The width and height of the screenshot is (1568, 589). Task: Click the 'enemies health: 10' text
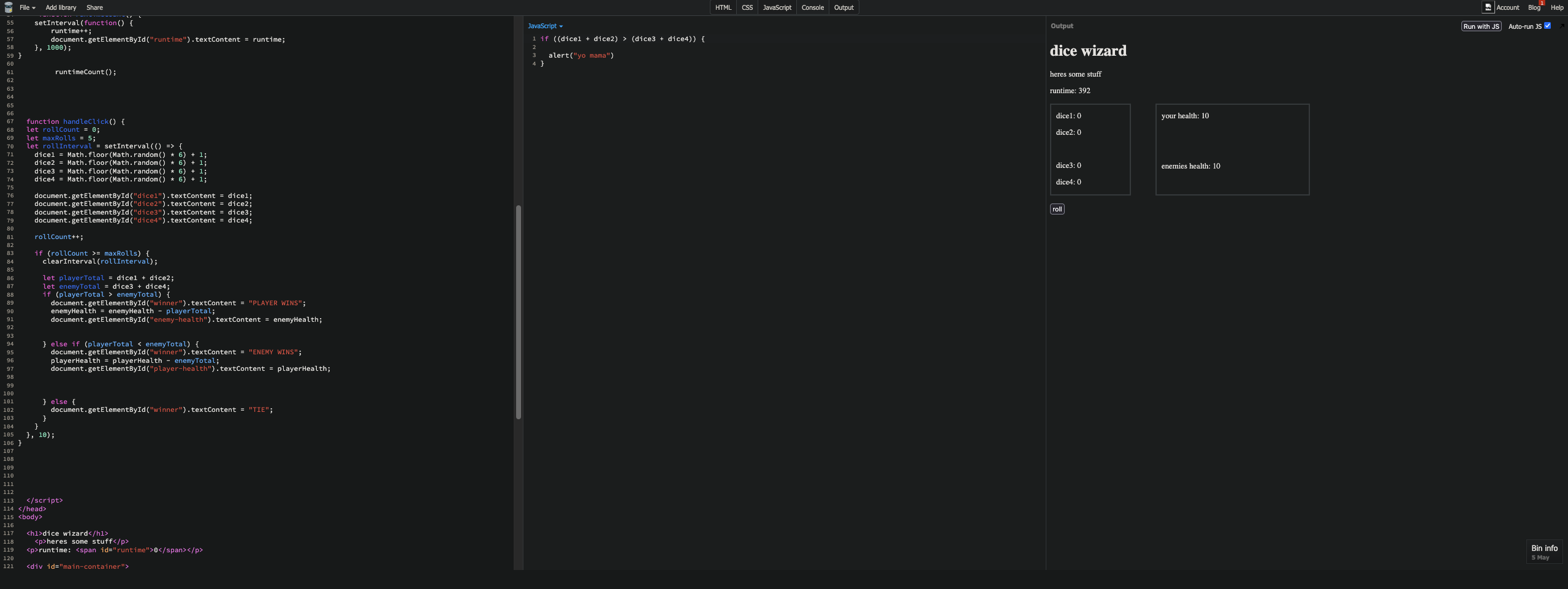coord(1190,166)
